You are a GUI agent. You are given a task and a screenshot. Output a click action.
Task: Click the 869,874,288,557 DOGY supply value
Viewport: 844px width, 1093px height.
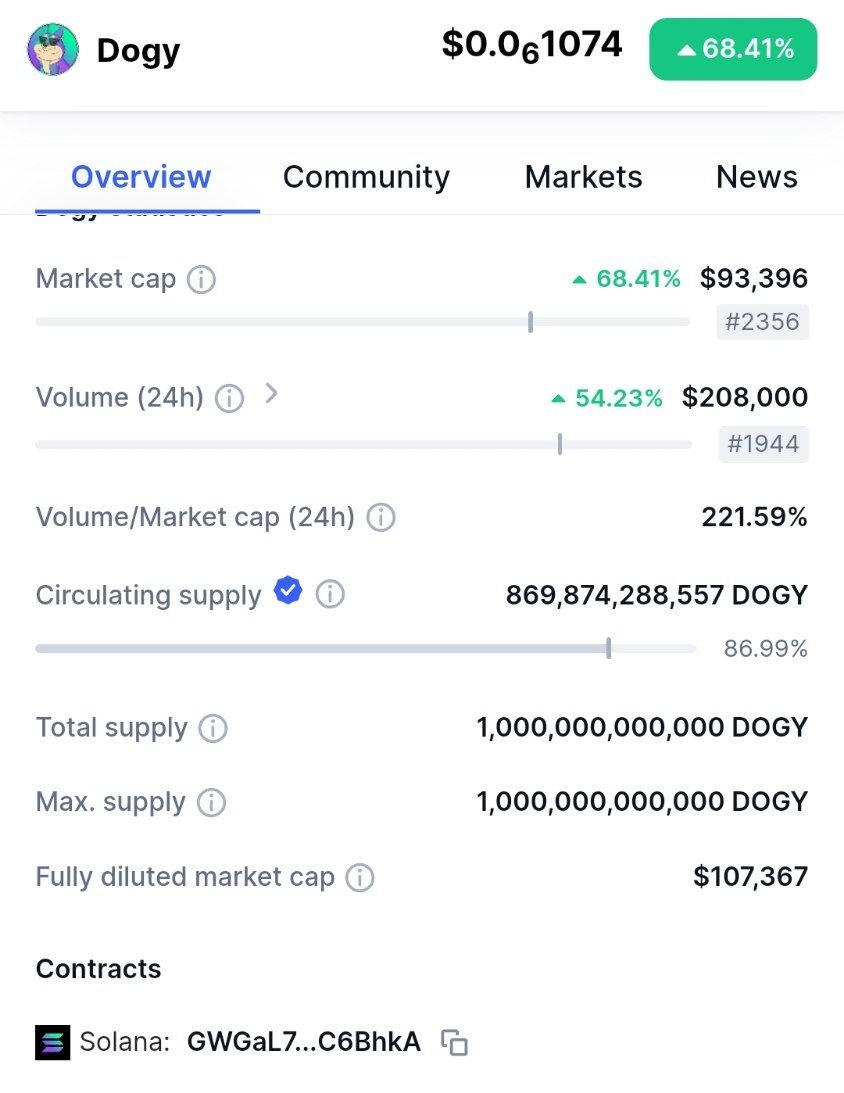pyautogui.click(x=657, y=595)
